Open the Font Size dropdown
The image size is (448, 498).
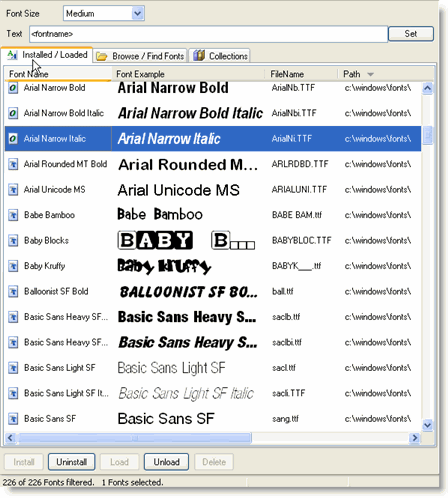137,14
